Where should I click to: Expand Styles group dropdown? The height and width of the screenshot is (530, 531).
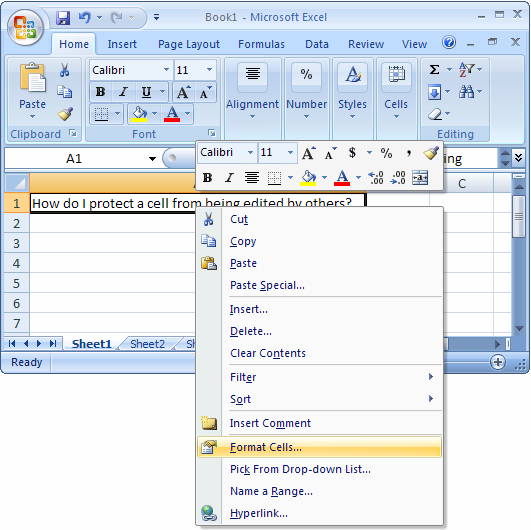tap(352, 117)
